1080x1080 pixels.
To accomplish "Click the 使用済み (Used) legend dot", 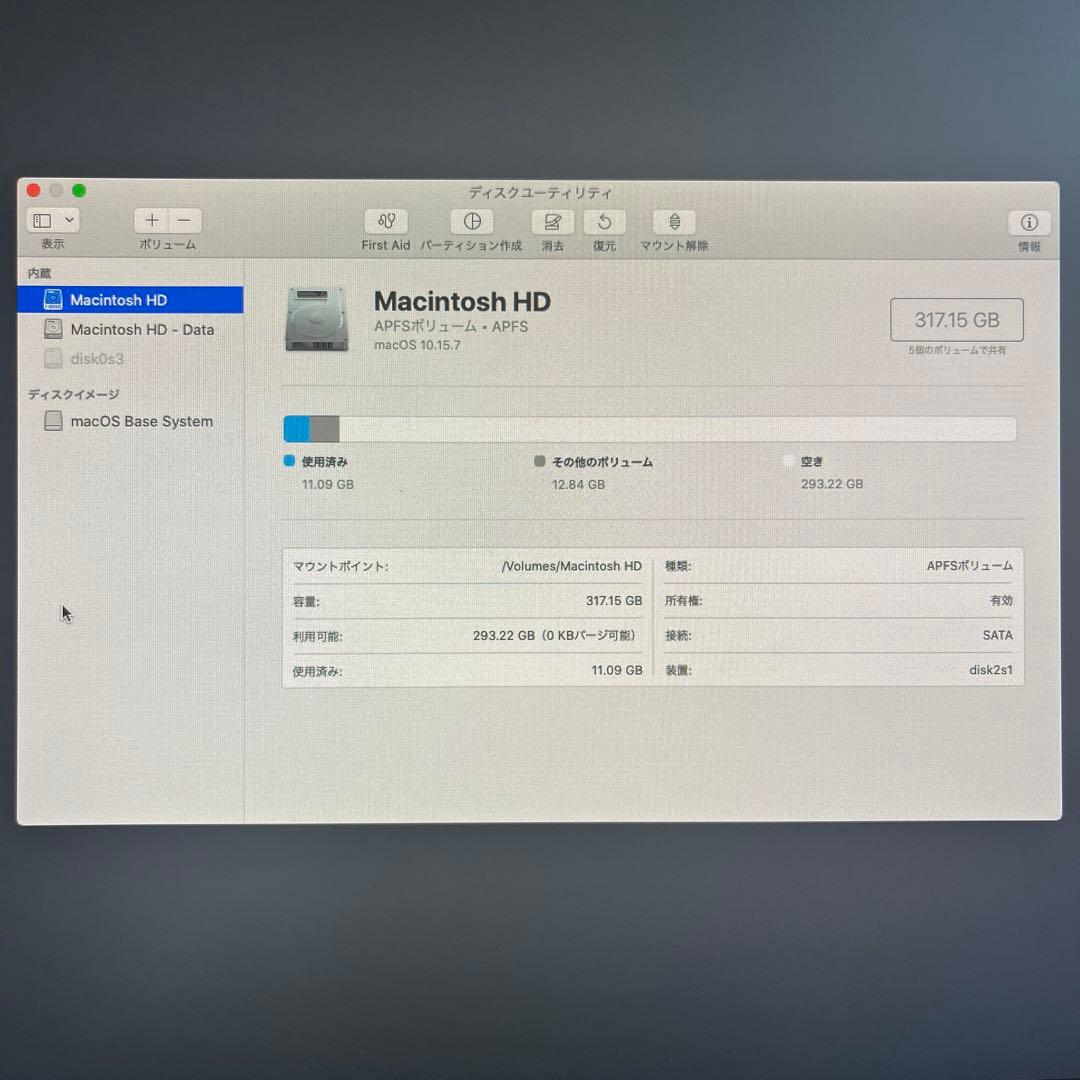I will pos(290,461).
